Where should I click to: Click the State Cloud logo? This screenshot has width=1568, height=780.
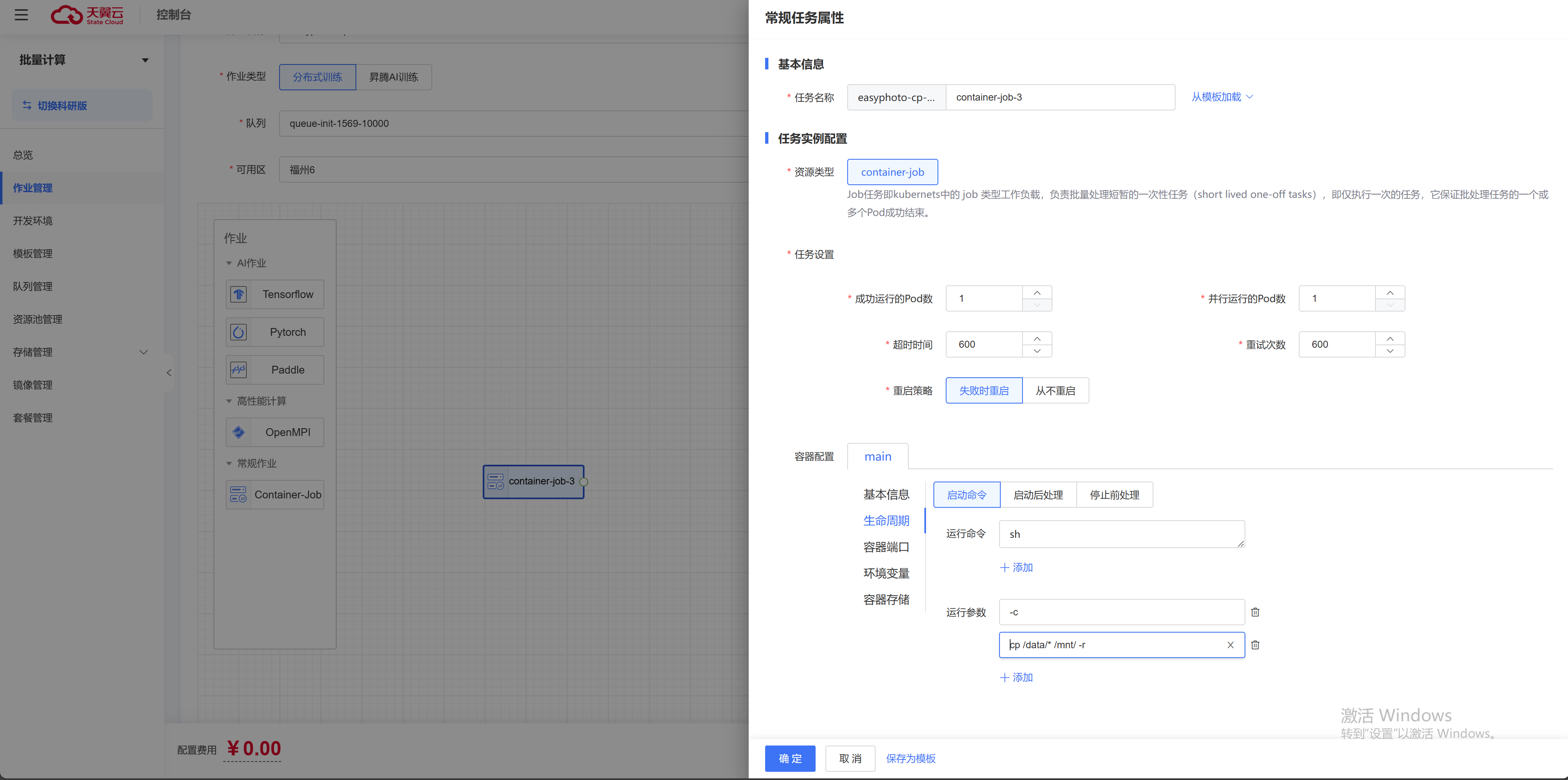click(x=87, y=15)
